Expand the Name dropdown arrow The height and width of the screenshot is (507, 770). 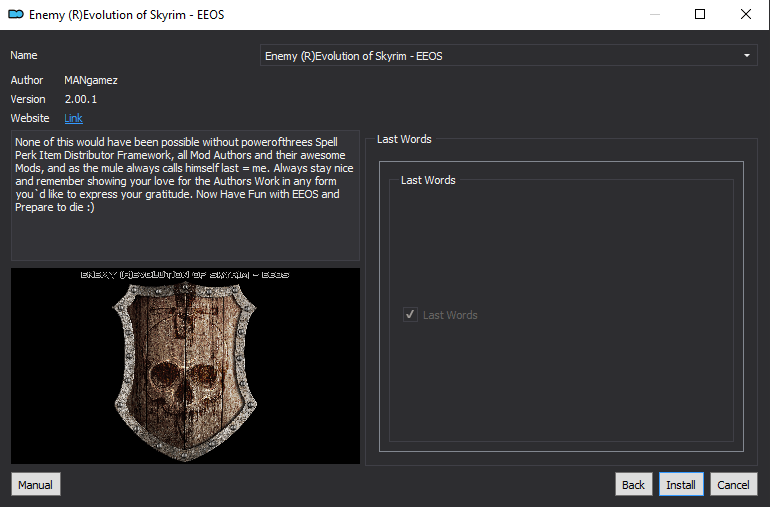746,56
